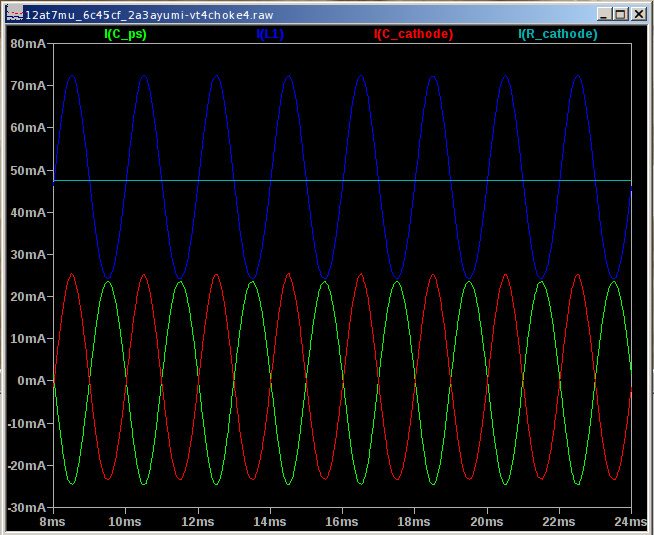Viewport: 654px width, 535px height.
Task: Click the 40mA vertical axis label
Action: pyautogui.click(x=28, y=212)
